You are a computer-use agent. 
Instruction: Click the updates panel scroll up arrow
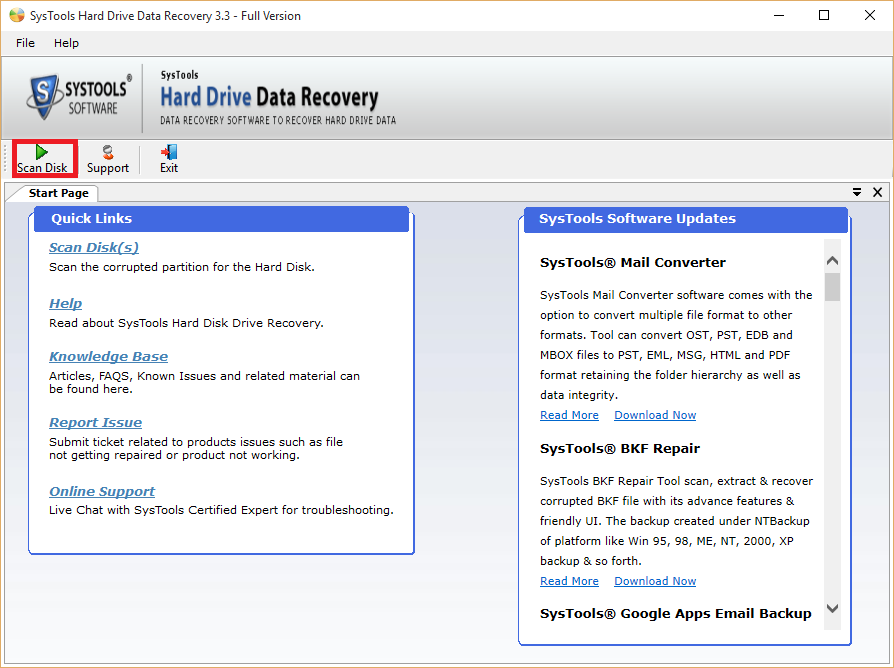pyautogui.click(x=832, y=260)
